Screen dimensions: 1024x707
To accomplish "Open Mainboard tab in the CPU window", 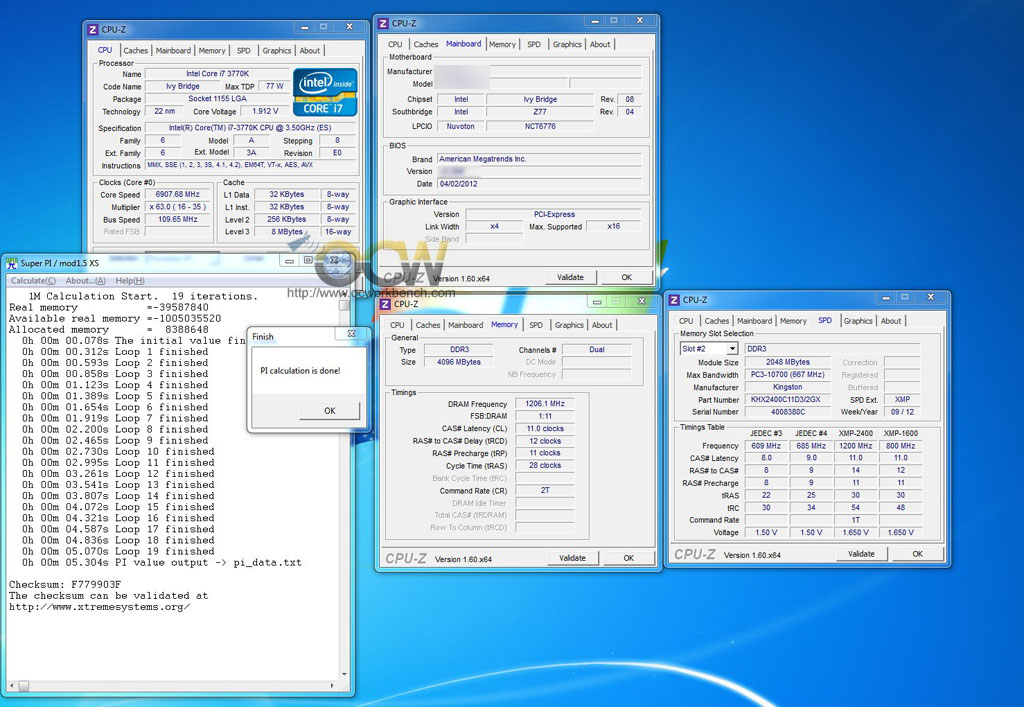I will click(173, 50).
